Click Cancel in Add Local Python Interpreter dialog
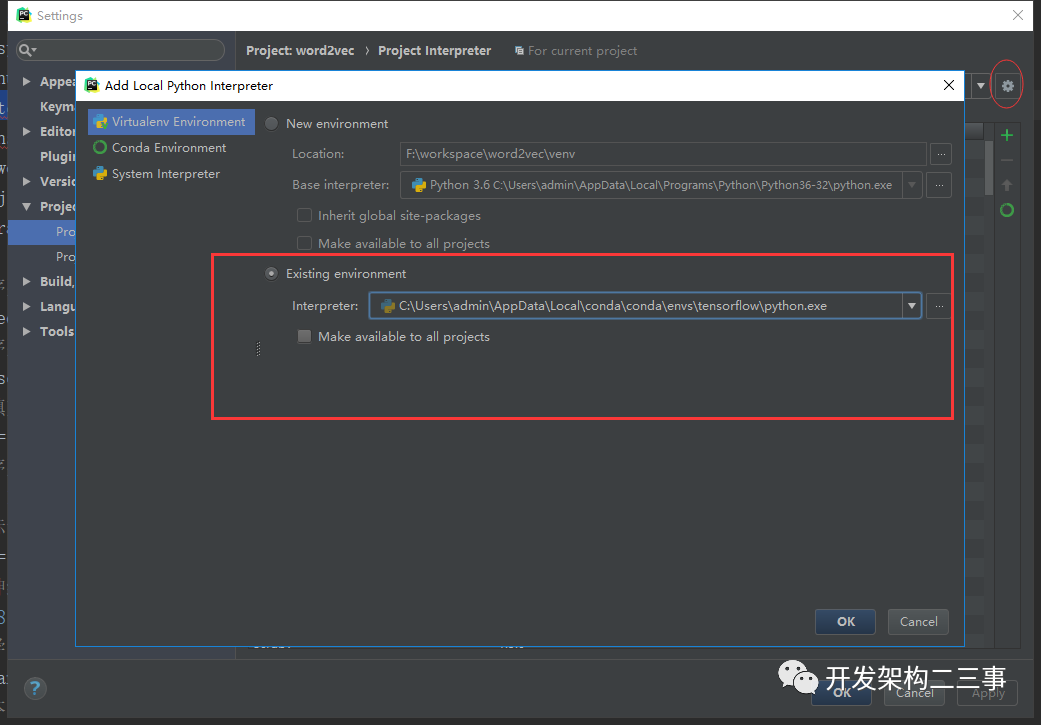Viewport: 1041px width, 725px height. 918,622
